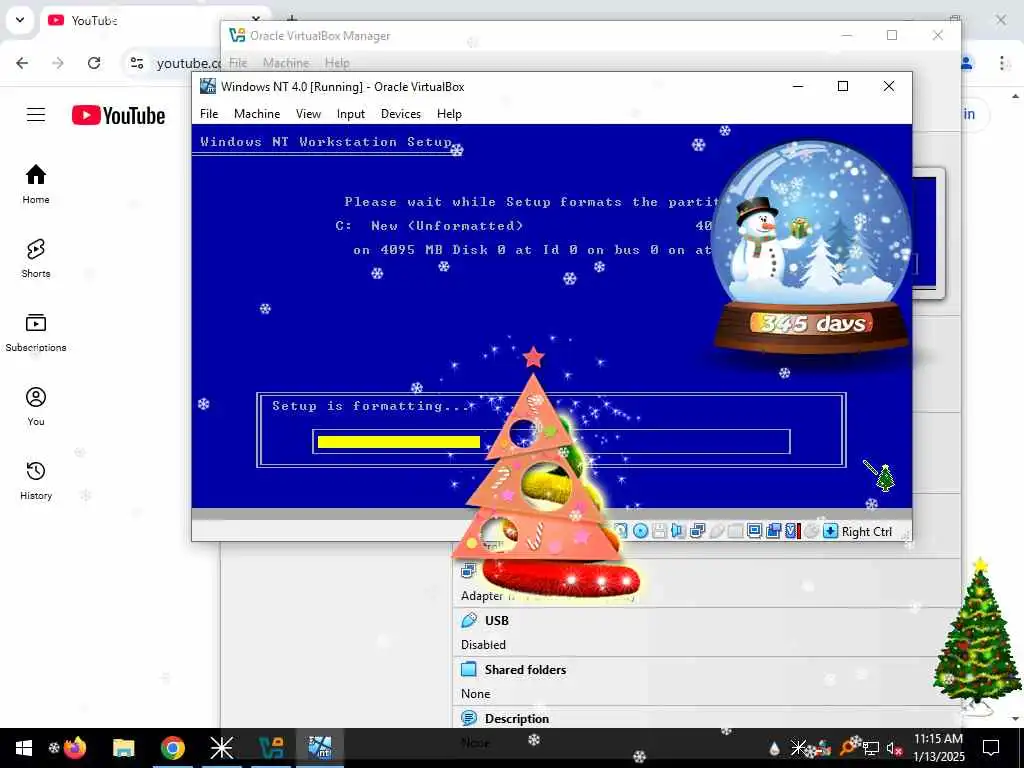
Task: Click the white snowflake app on taskbar
Action: point(221,748)
